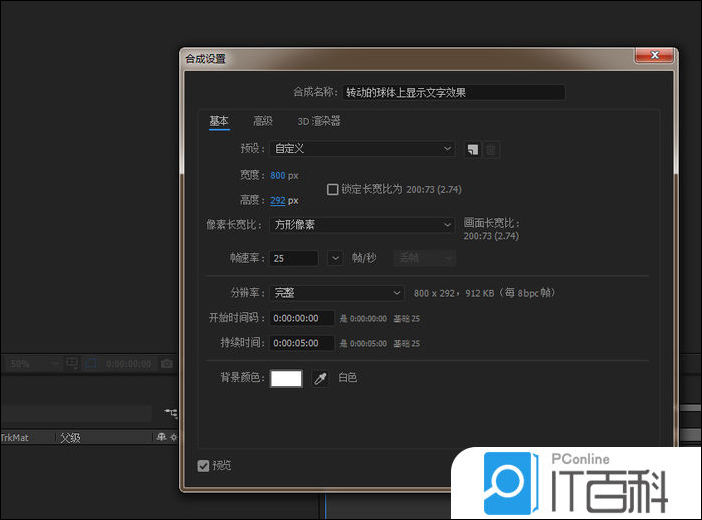This screenshot has width=702, height=520.
Task: Pick background color with the eyedropper icon
Action: [x=320, y=378]
